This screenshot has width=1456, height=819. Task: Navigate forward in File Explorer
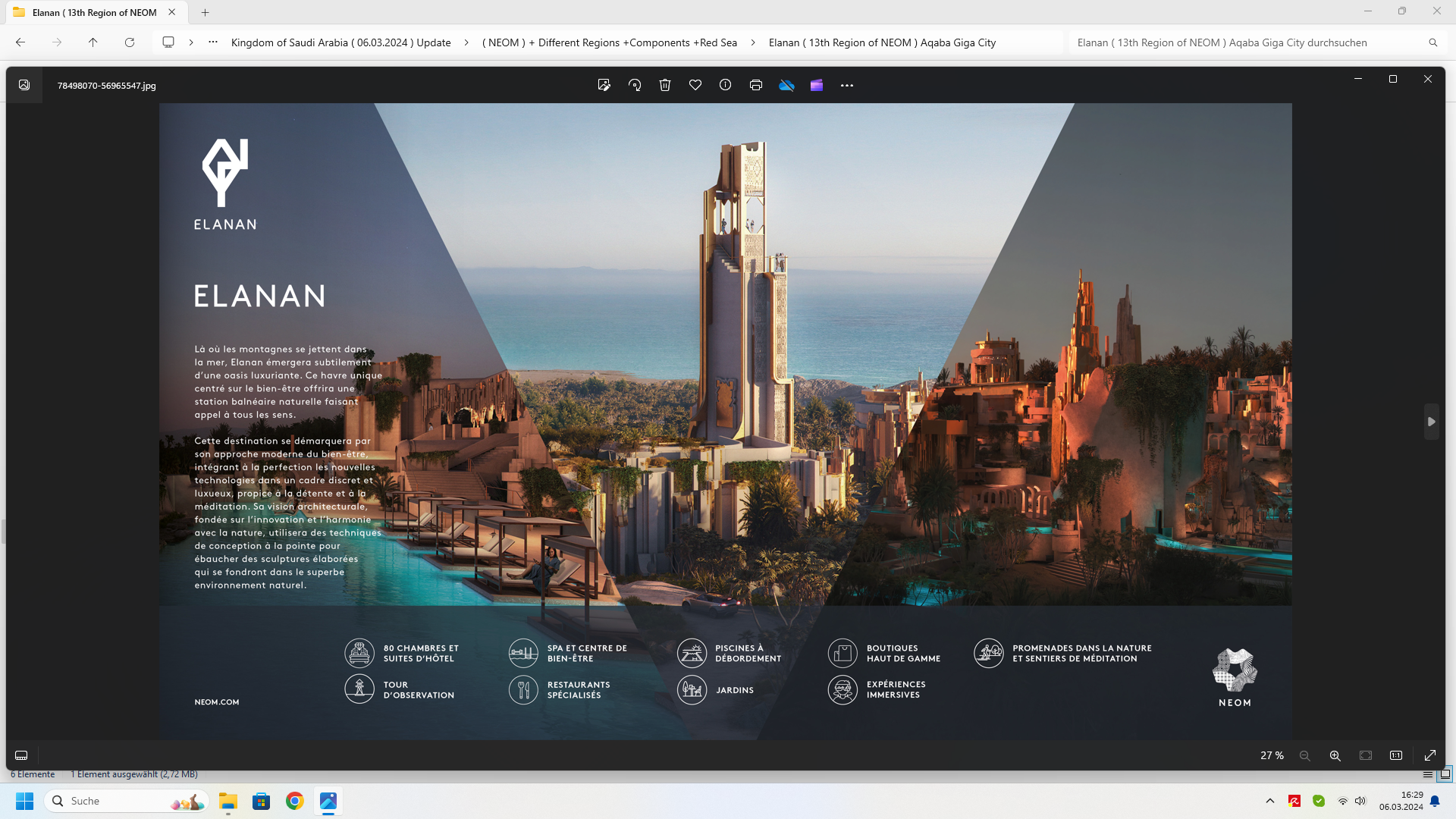(57, 42)
